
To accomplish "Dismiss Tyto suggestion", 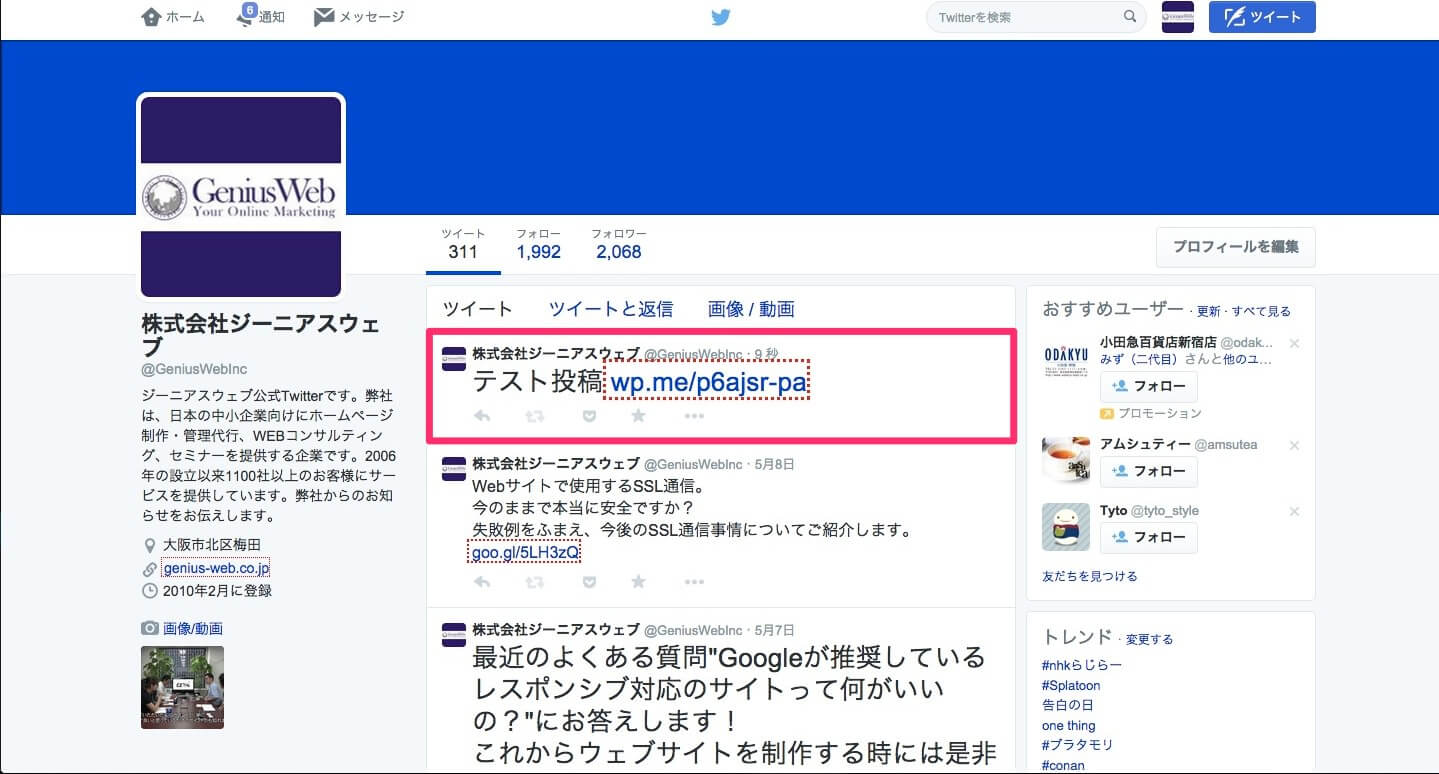I will coord(1294,511).
